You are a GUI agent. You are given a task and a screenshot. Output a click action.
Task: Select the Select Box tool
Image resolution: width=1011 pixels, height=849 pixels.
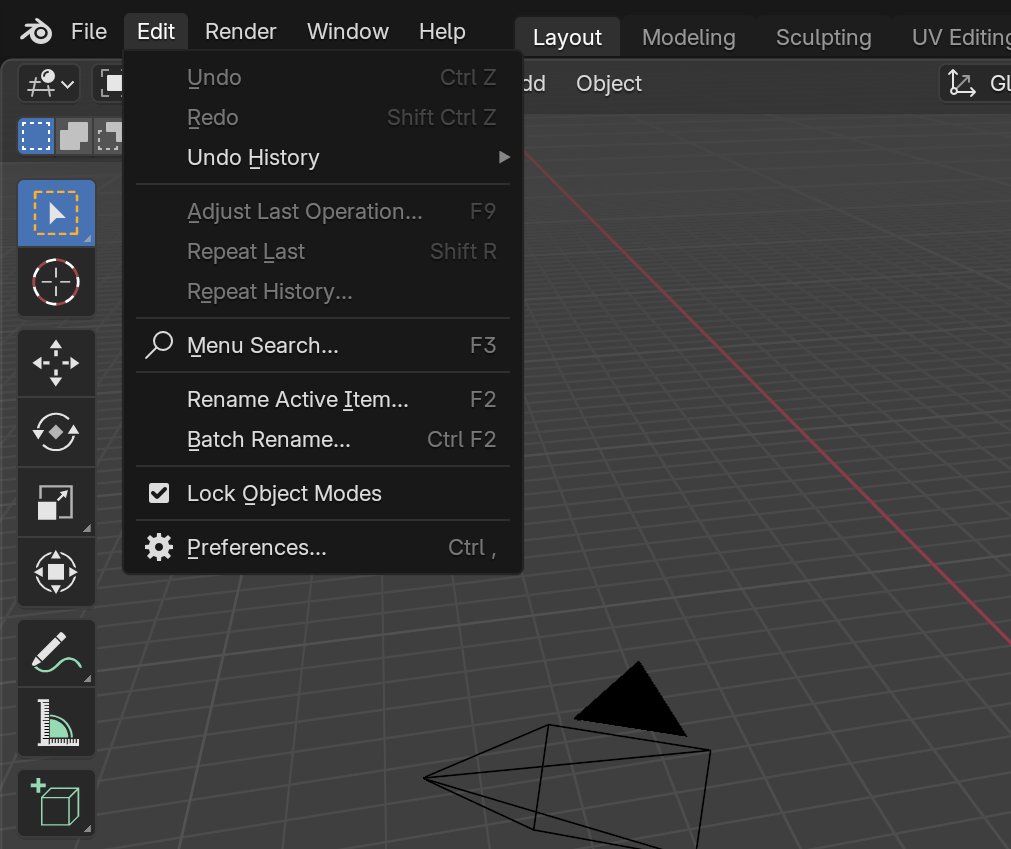(56, 213)
